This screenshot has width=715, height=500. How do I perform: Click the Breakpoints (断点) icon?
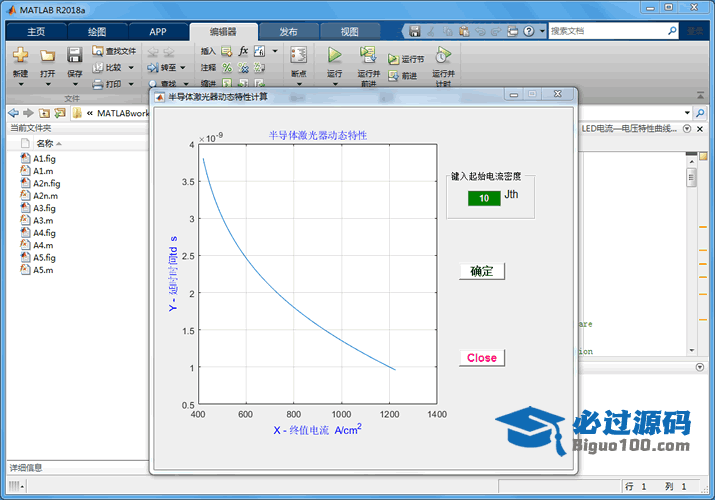coord(299,55)
